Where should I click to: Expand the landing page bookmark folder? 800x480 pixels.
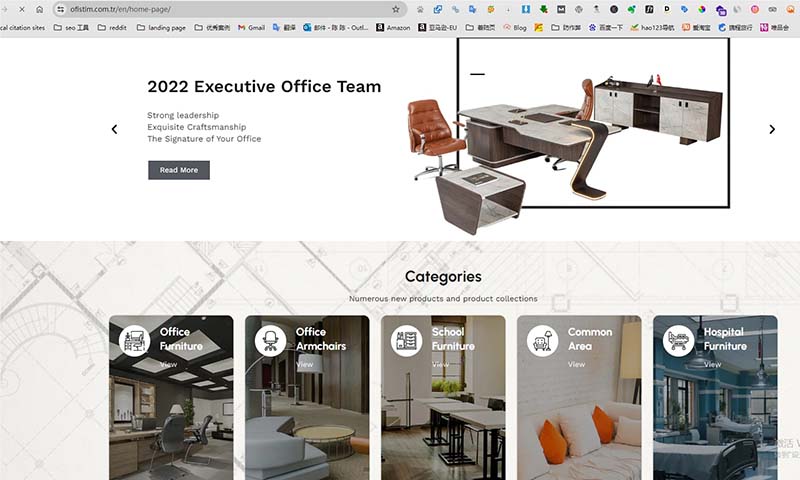(x=161, y=28)
